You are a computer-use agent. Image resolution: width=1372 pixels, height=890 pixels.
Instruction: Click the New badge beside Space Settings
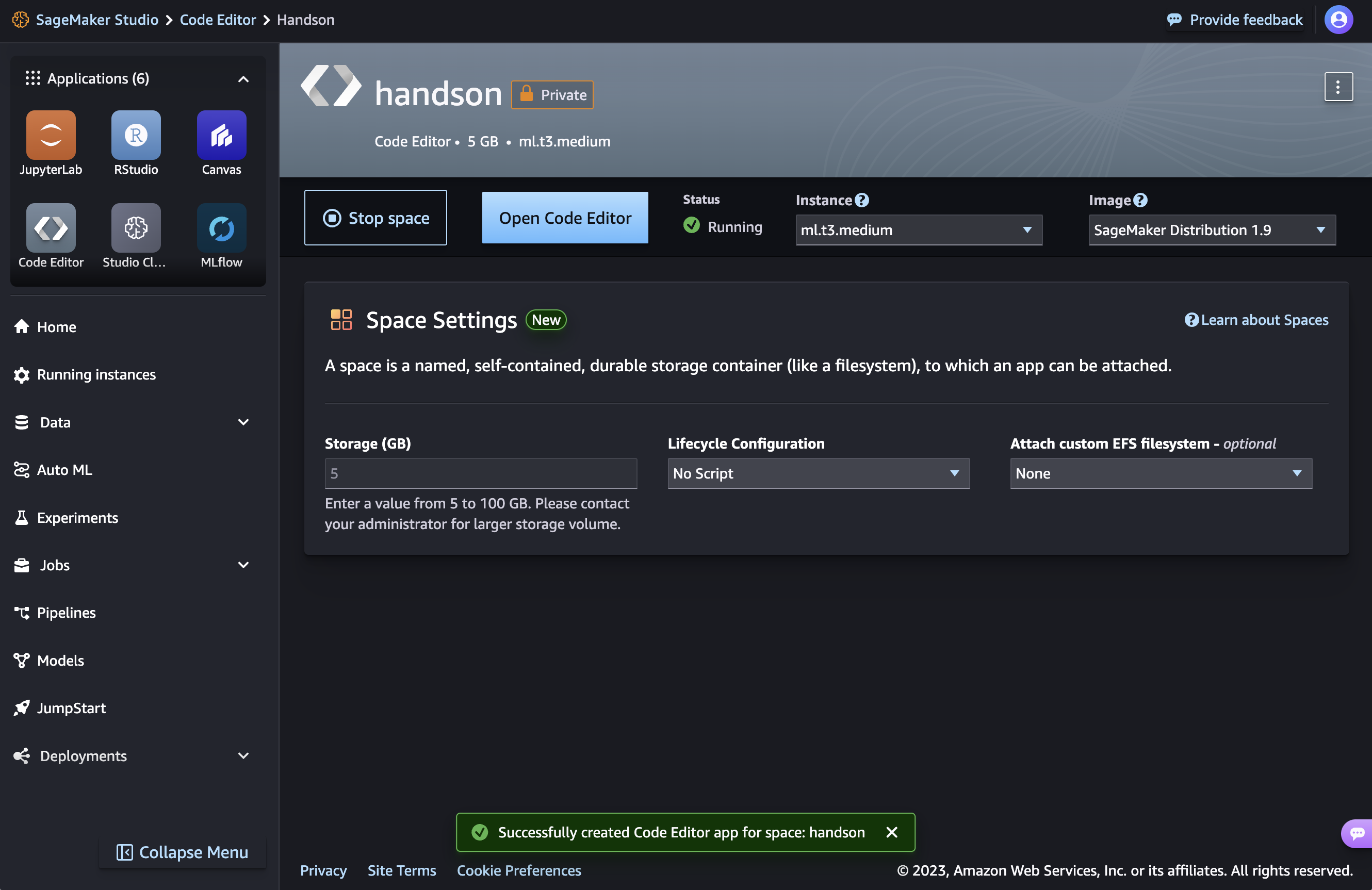pos(545,320)
